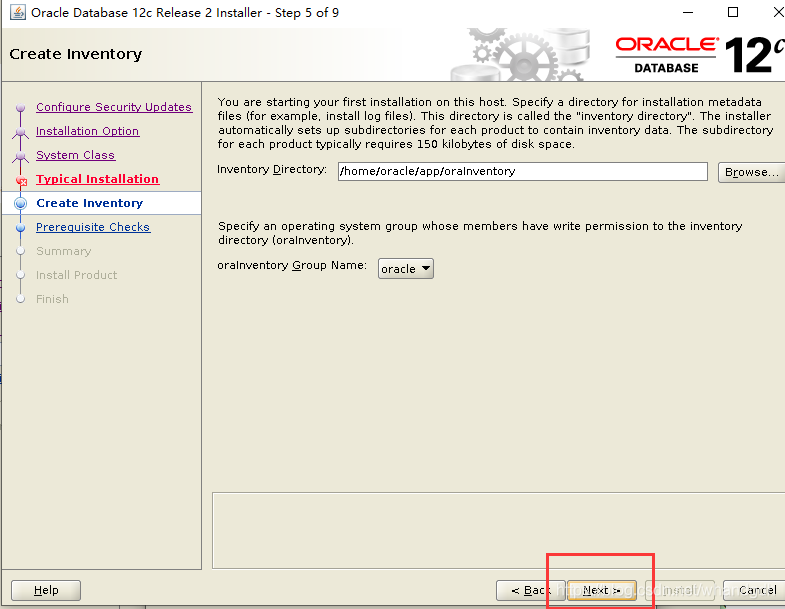Click the Finish step label
785x609 pixels.
52,299
